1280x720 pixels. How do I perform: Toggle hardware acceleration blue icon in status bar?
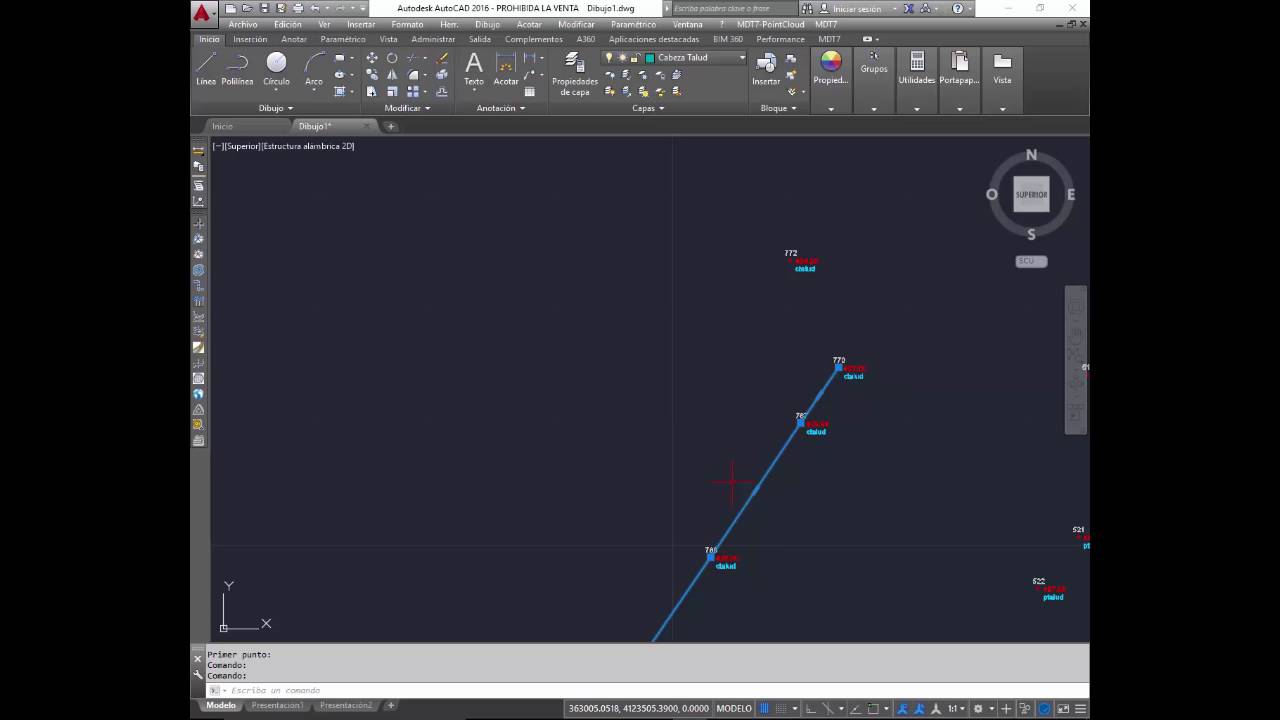tap(1044, 708)
